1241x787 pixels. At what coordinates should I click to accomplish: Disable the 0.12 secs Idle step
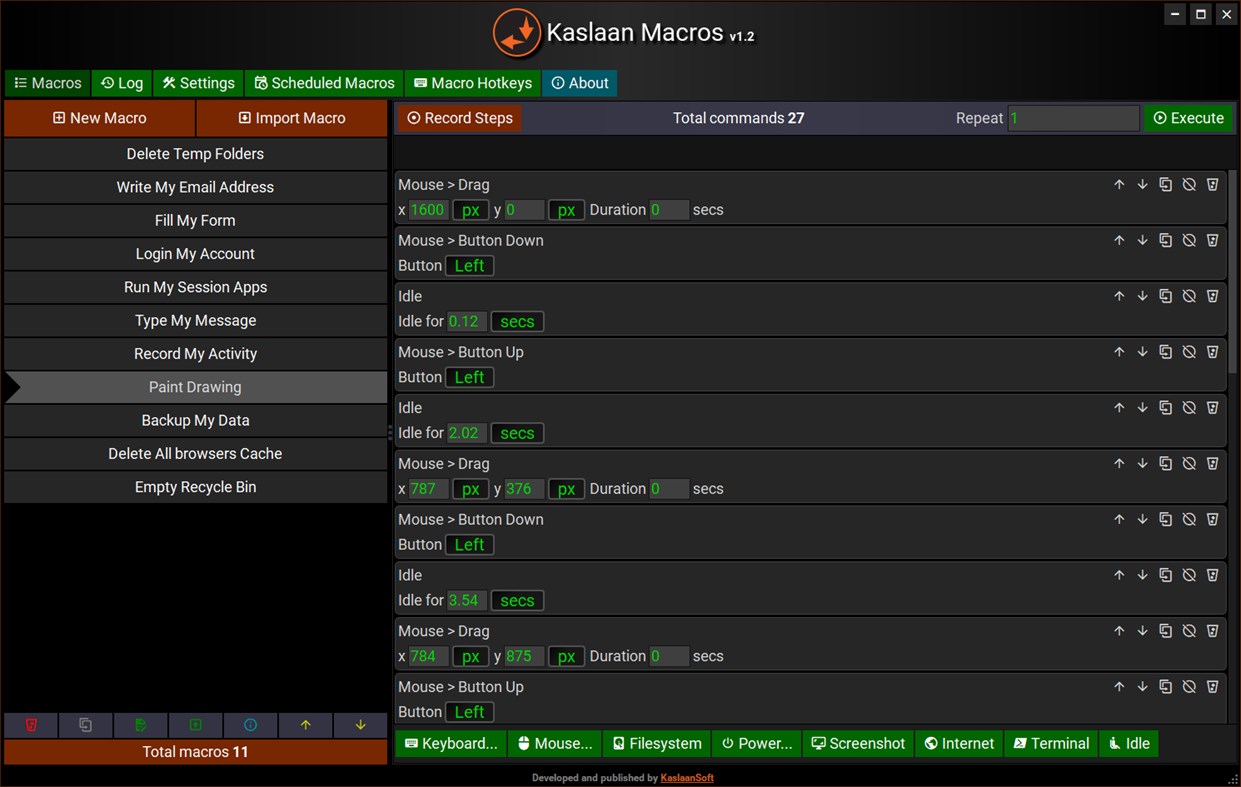(1189, 296)
